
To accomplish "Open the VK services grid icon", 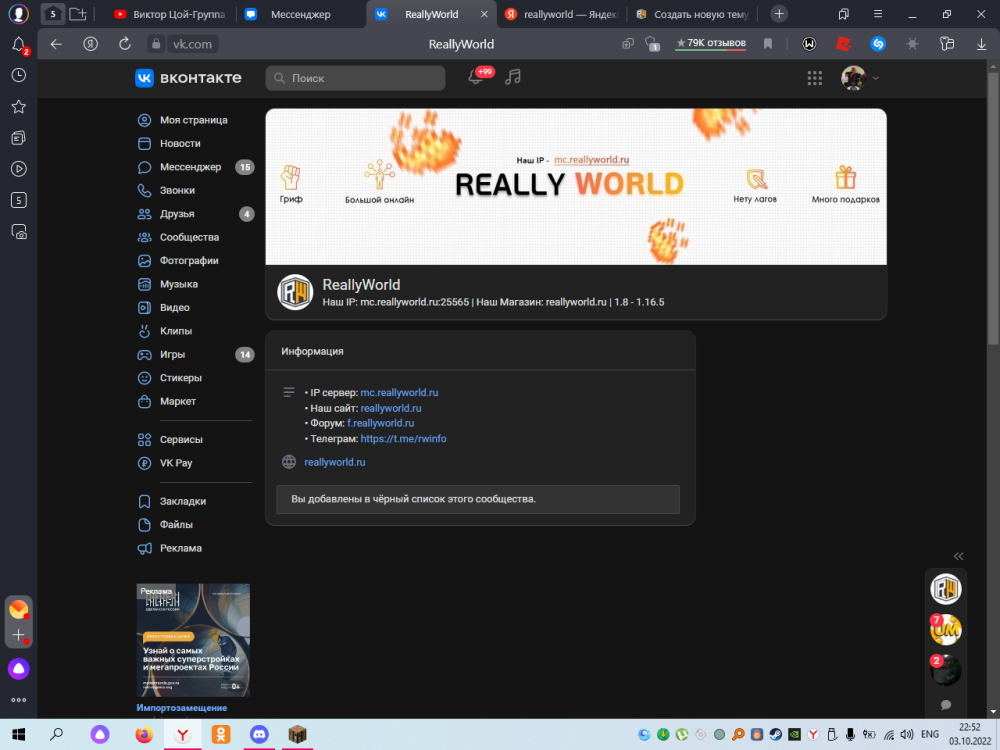I will point(814,78).
